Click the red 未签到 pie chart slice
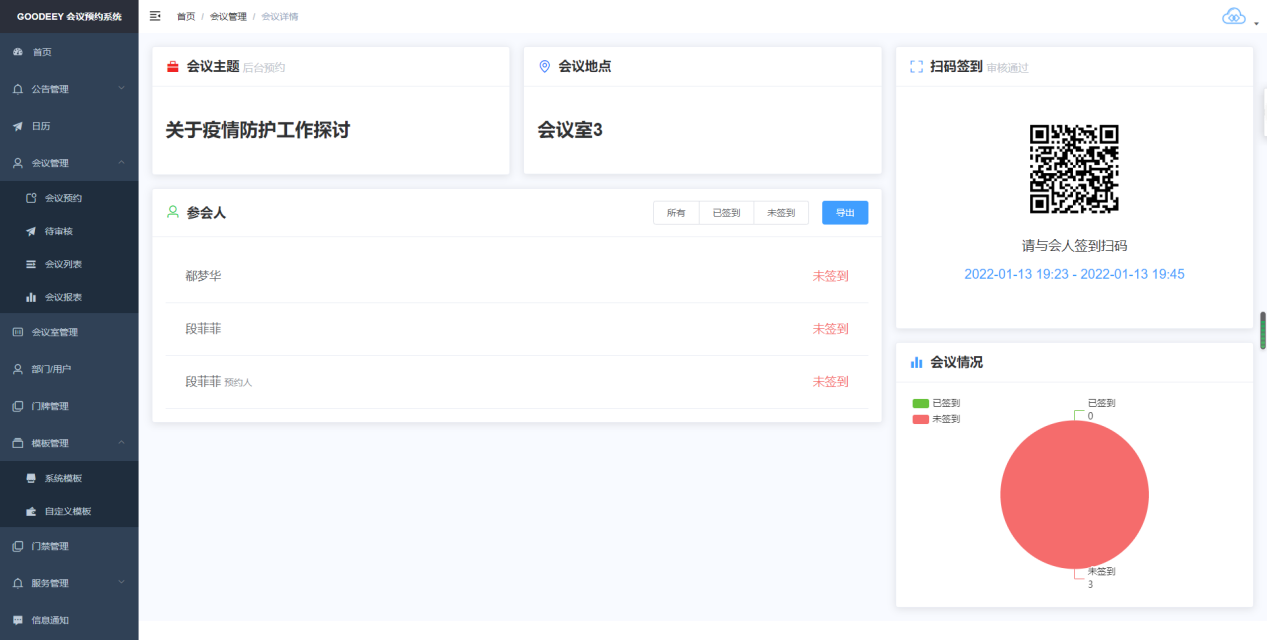The height and width of the screenshot is (640, 1267). pyautogui.click(x=1074, y=494)
